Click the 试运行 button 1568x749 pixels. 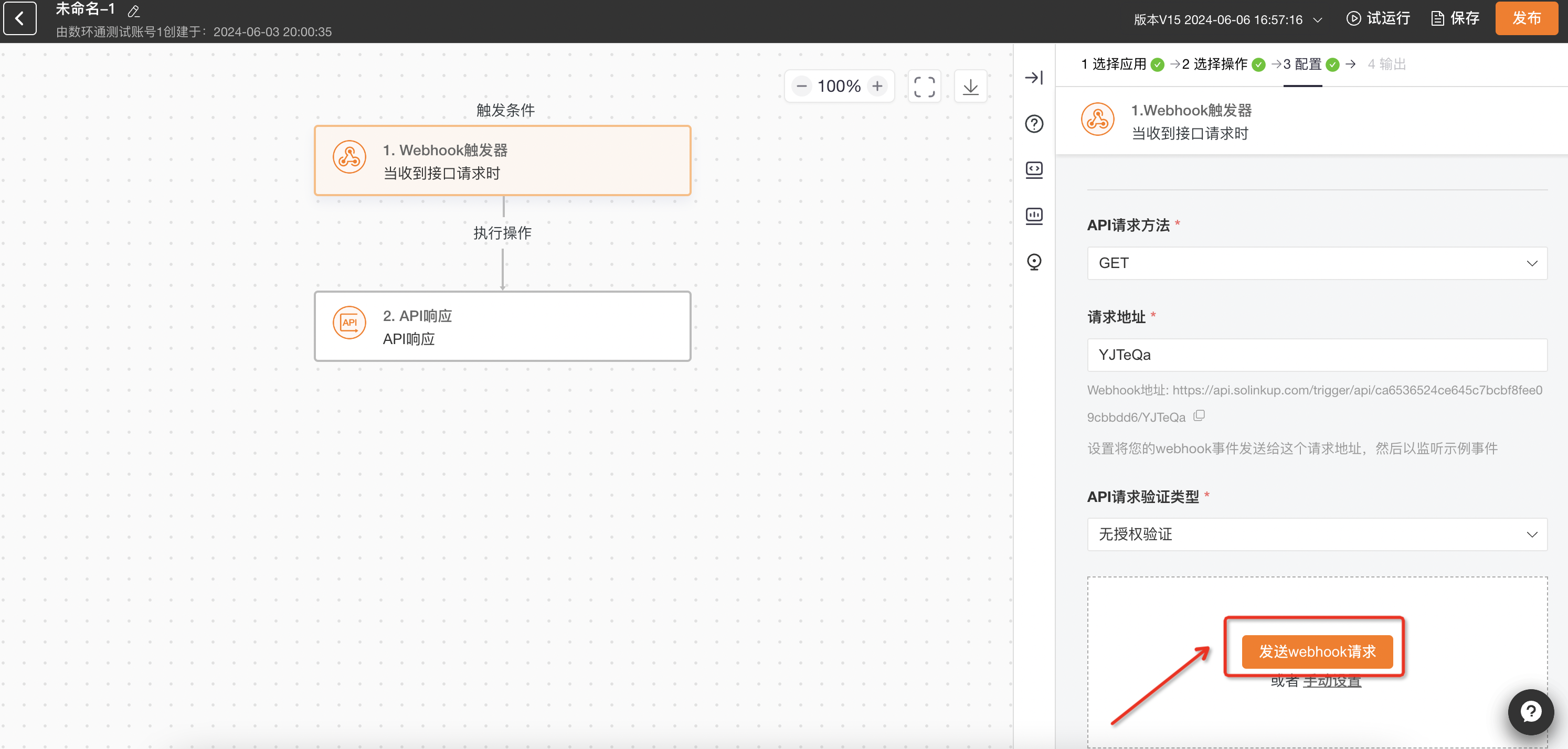[x=1378, y=18]
